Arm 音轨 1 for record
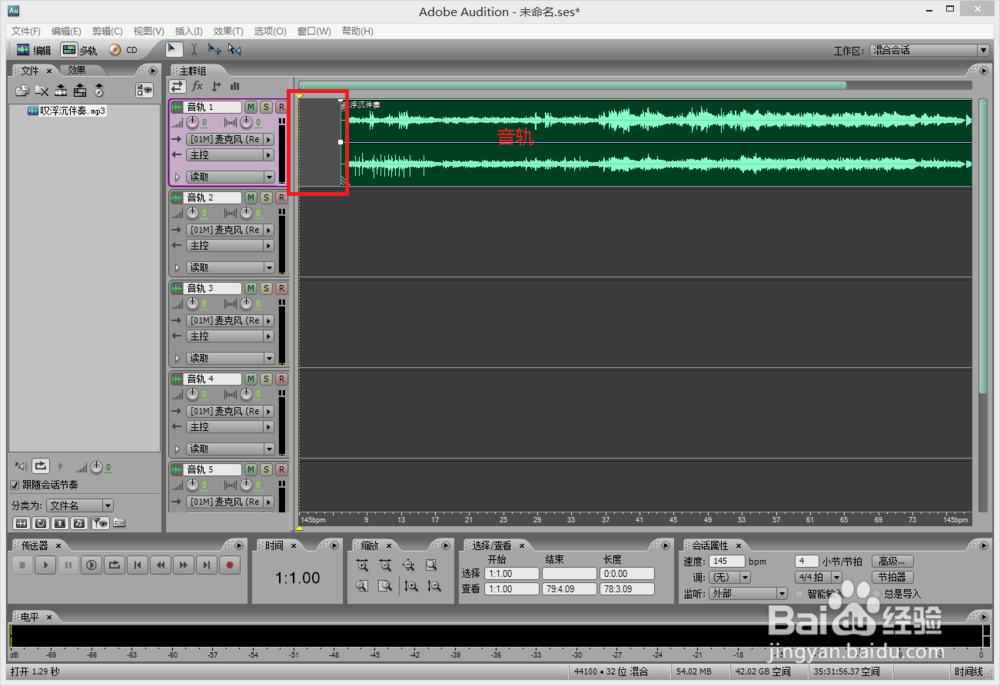Image resolution: width=1000 pixels, height=686 pixels. pos(281,106)
